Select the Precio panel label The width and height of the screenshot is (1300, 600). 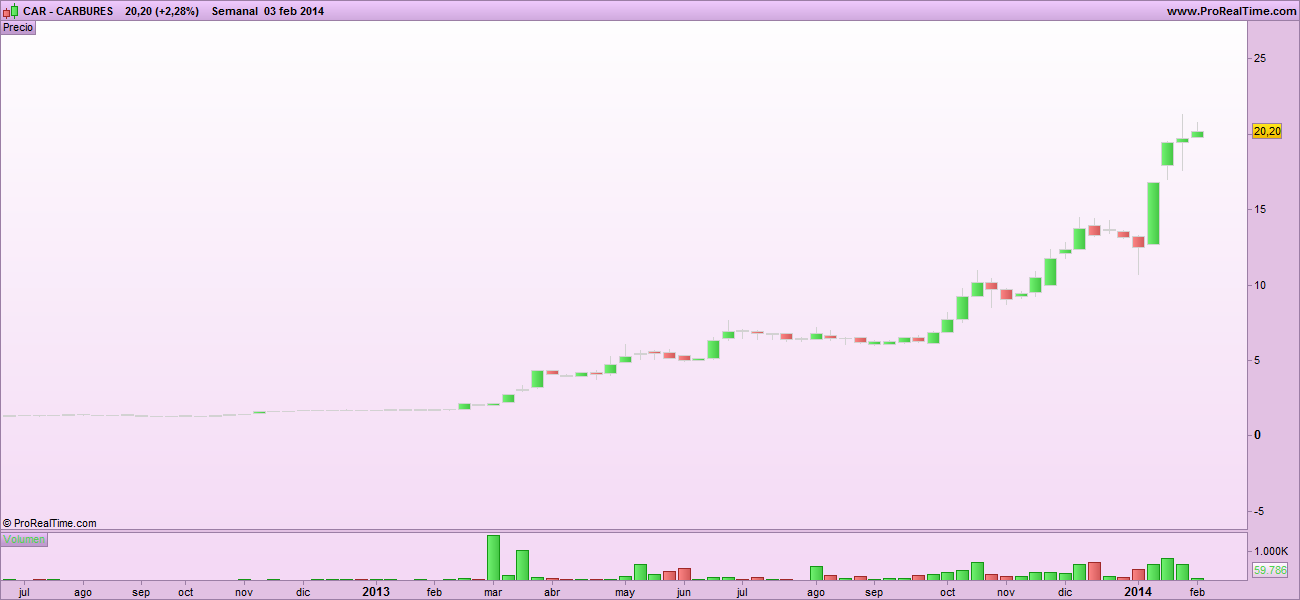click(x=18, y=28)
